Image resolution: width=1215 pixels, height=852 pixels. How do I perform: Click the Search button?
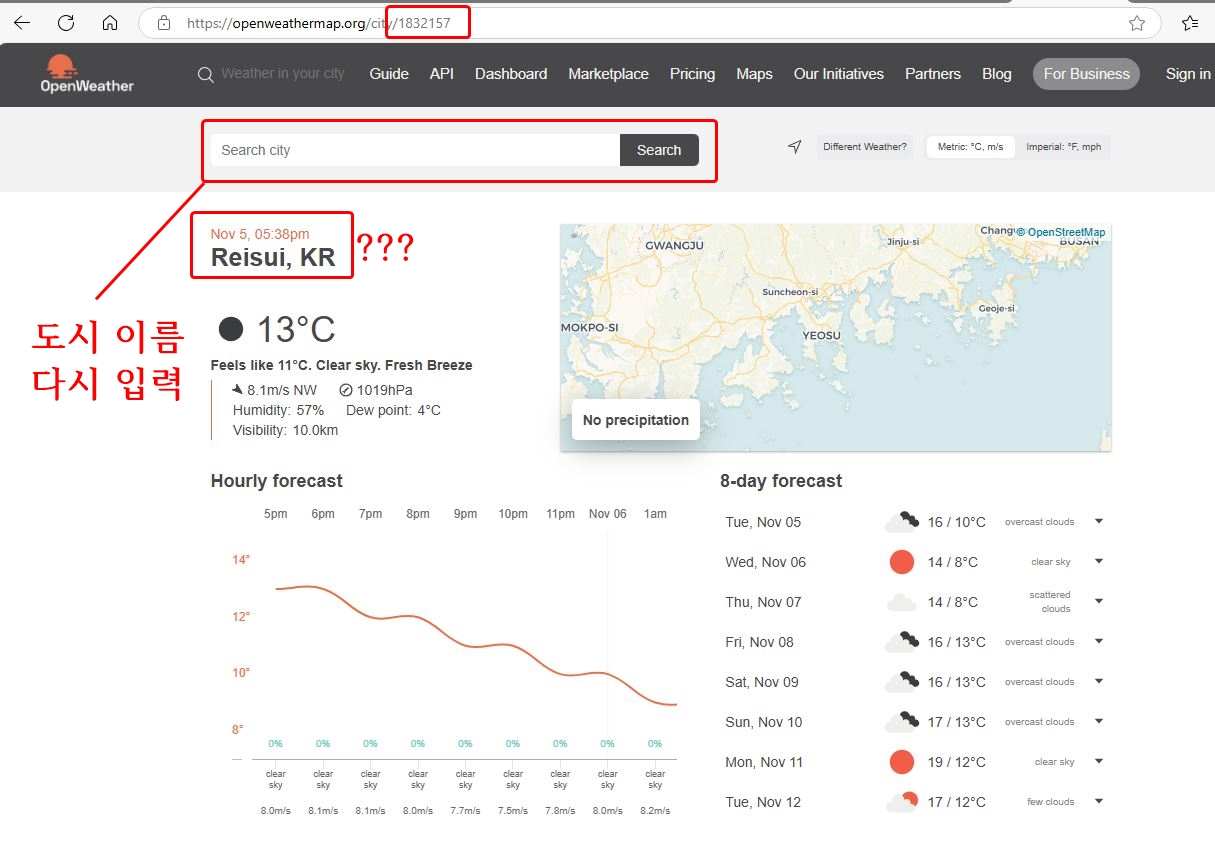pos(659,150)
